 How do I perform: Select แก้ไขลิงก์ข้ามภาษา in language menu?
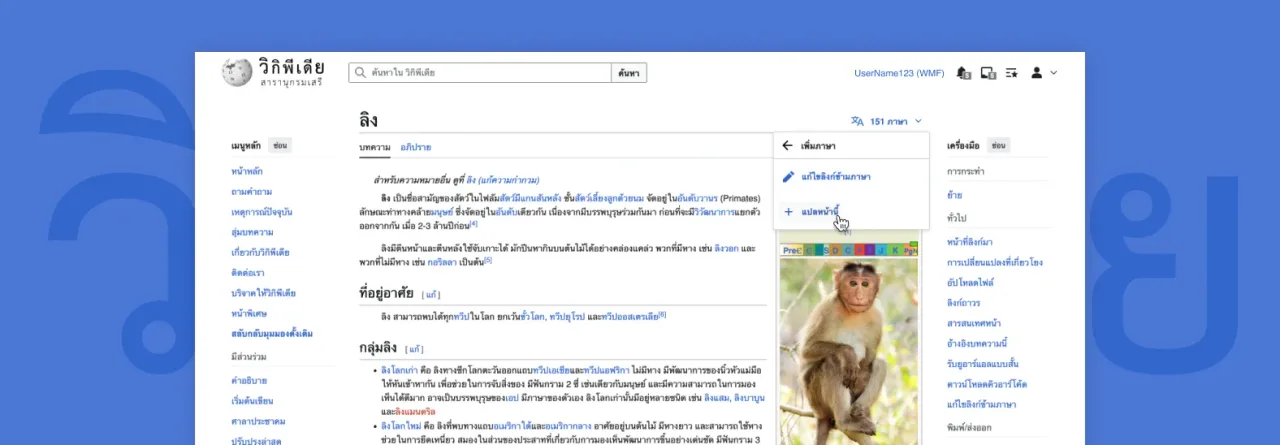point(836,177)
